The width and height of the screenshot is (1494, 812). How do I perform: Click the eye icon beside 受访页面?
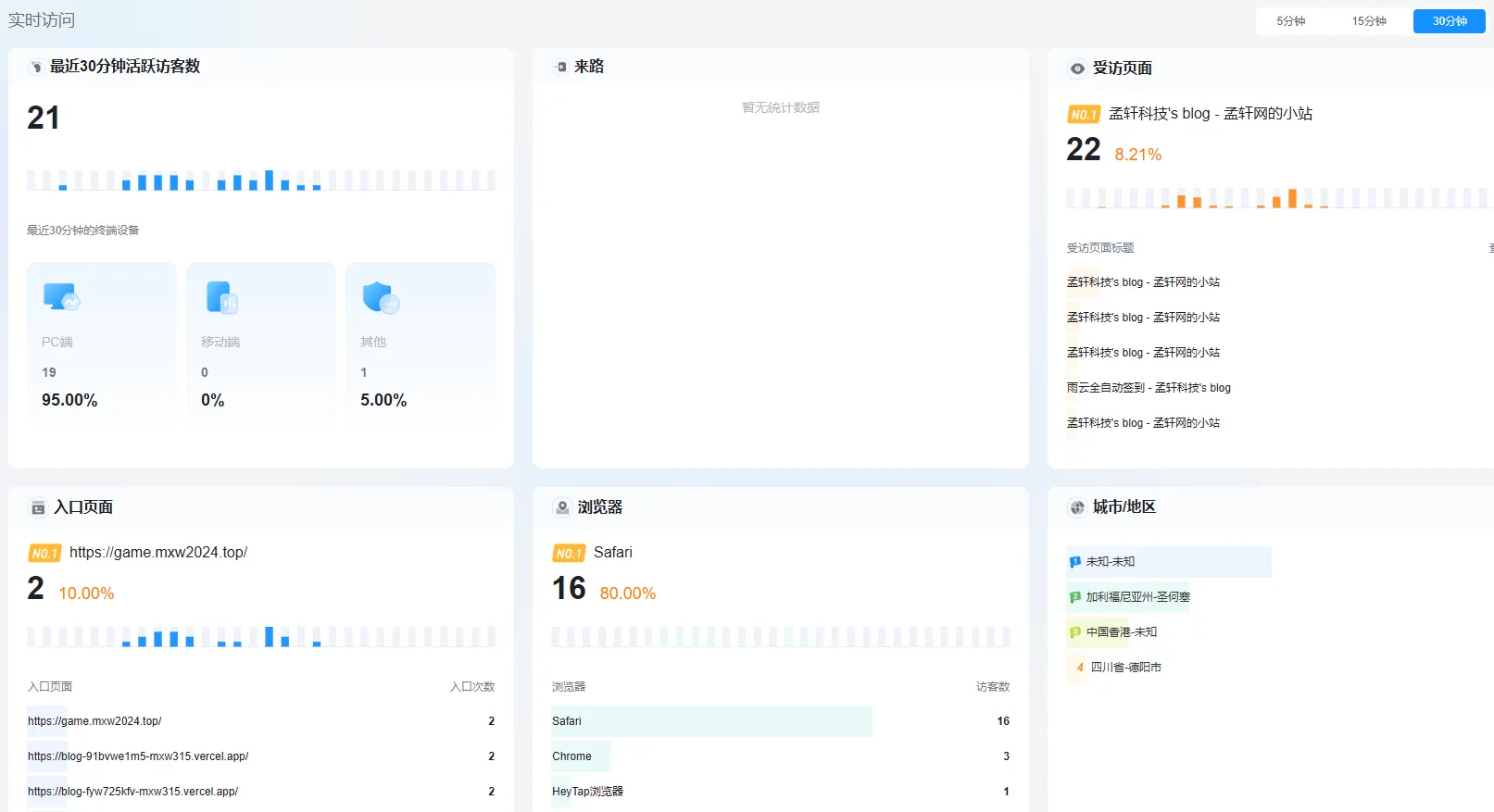tap(1077, 69)
